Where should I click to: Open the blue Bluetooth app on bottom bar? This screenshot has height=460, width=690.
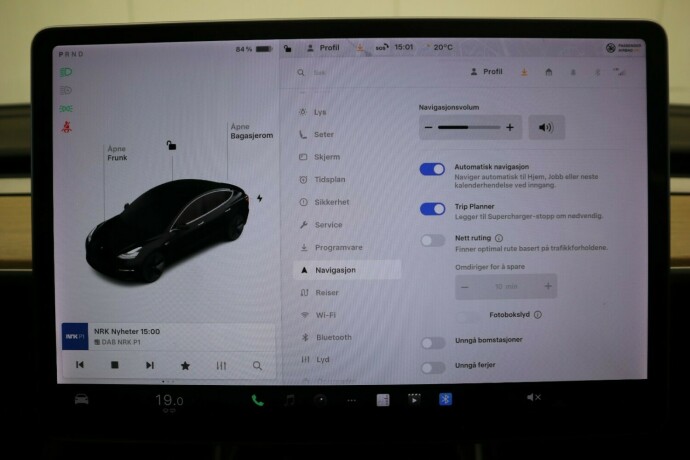[445, 399]
